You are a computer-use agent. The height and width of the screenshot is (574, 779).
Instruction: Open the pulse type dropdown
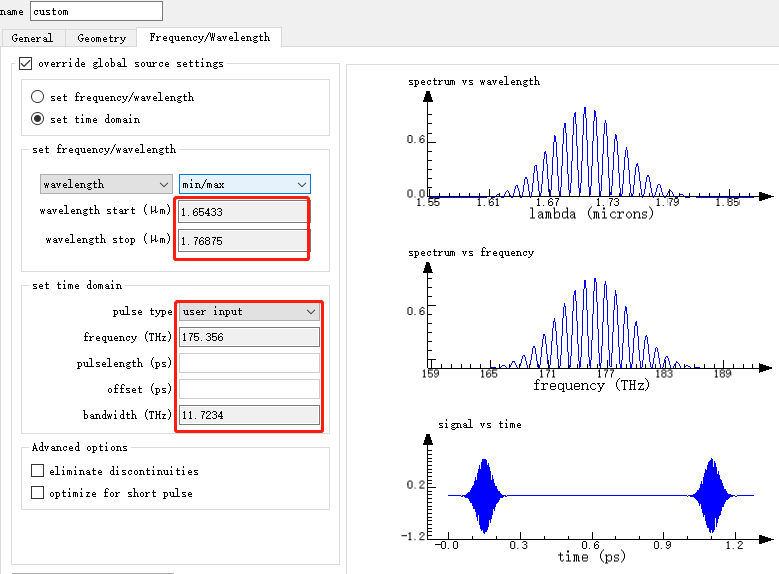(x=248, y=311)
